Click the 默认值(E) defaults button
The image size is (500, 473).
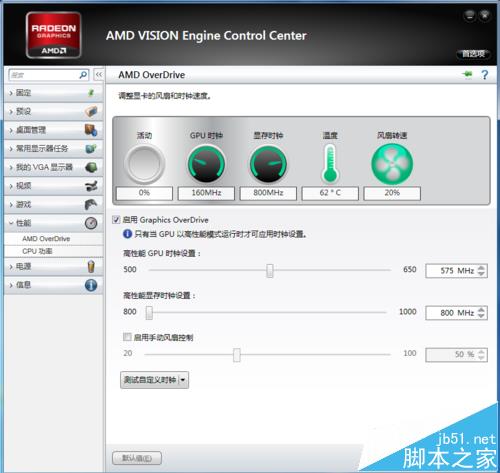click(137, 458)
